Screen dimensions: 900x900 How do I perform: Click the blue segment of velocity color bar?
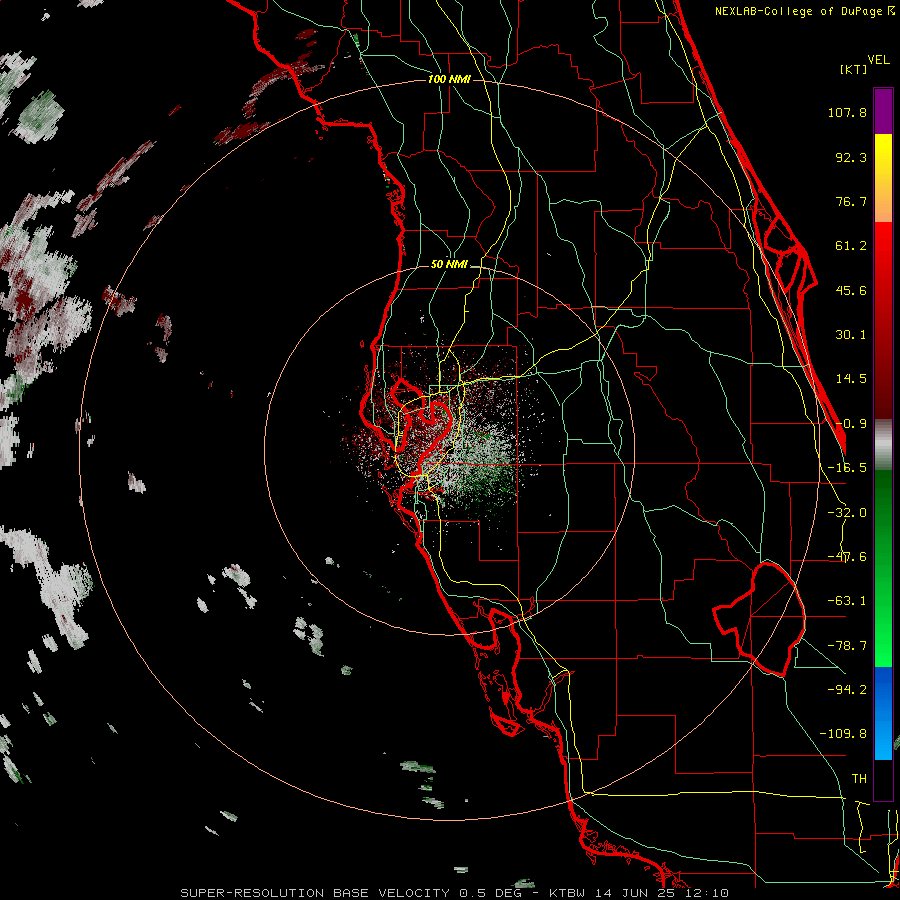(x=883, y=713)
